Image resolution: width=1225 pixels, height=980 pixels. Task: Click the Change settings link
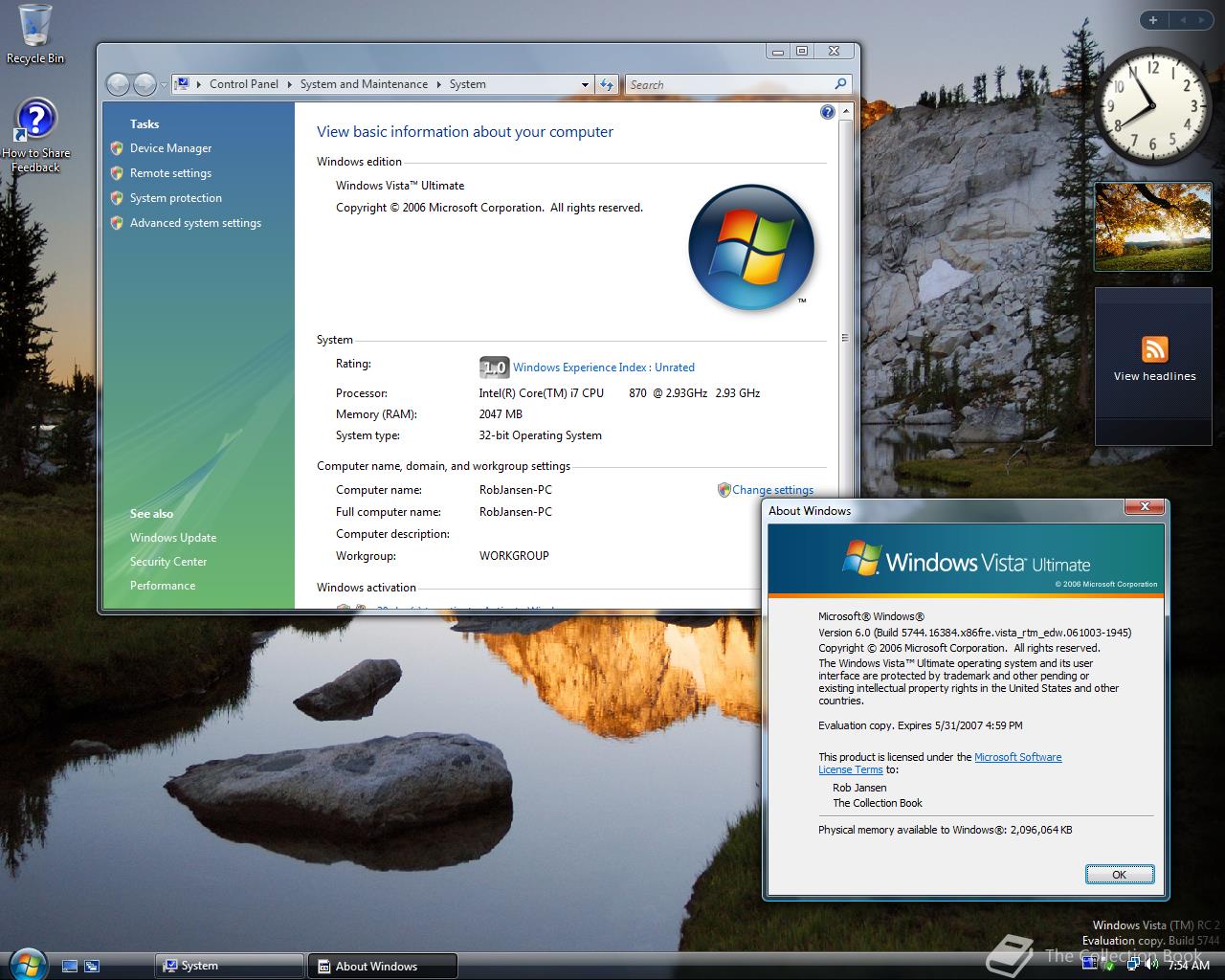tap(772, 490)
